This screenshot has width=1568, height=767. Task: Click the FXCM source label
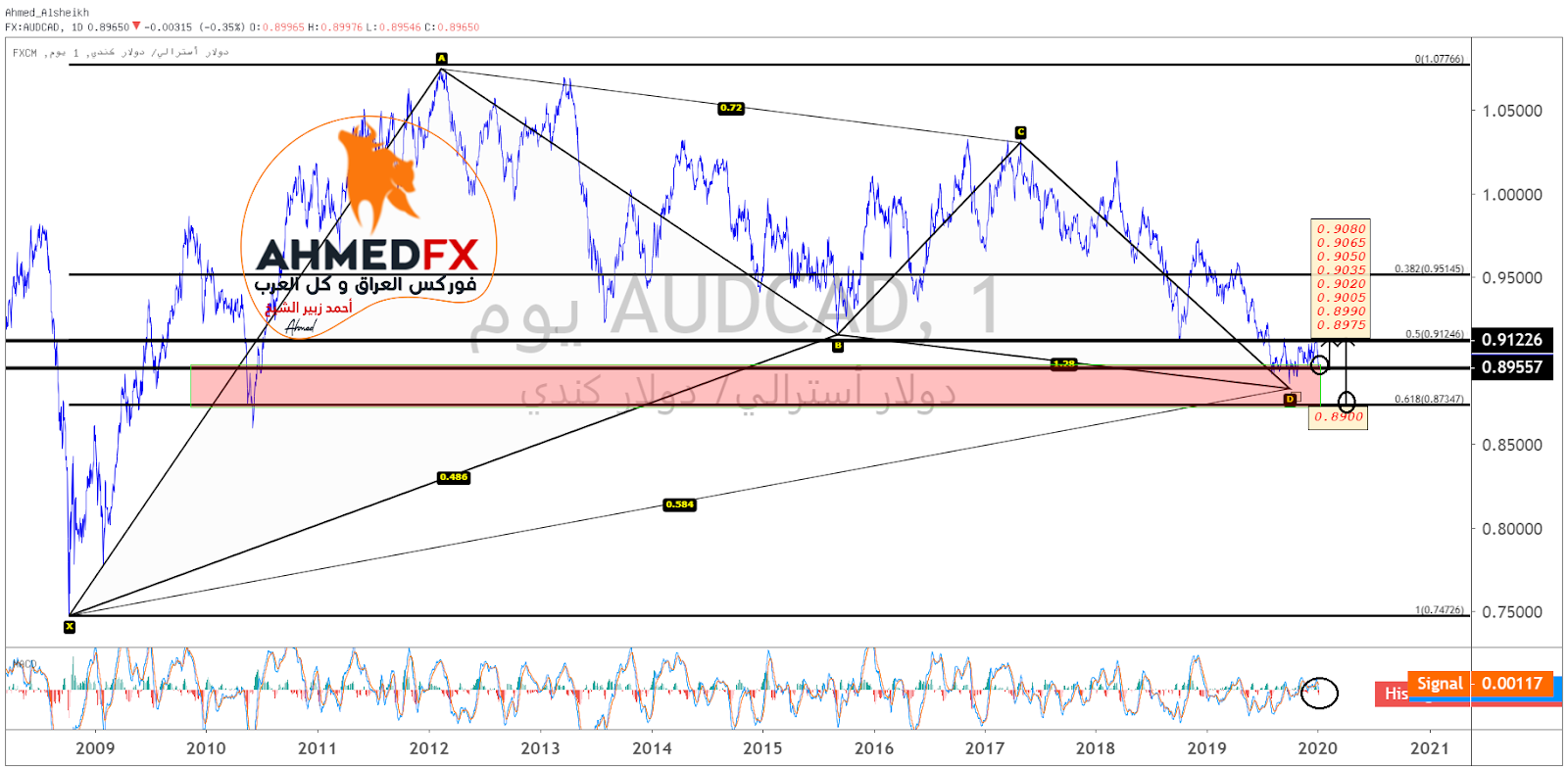pos(24,53)
